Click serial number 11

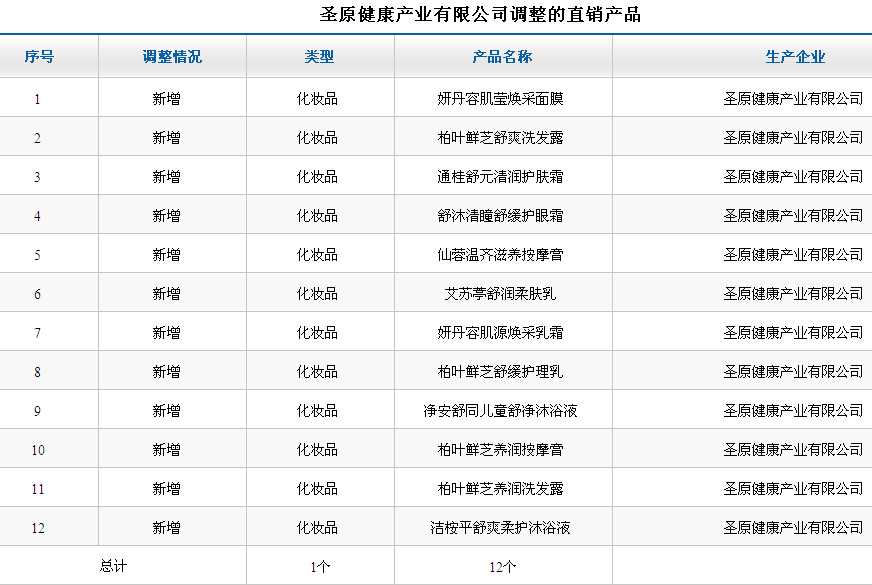(x=38, y=489)
